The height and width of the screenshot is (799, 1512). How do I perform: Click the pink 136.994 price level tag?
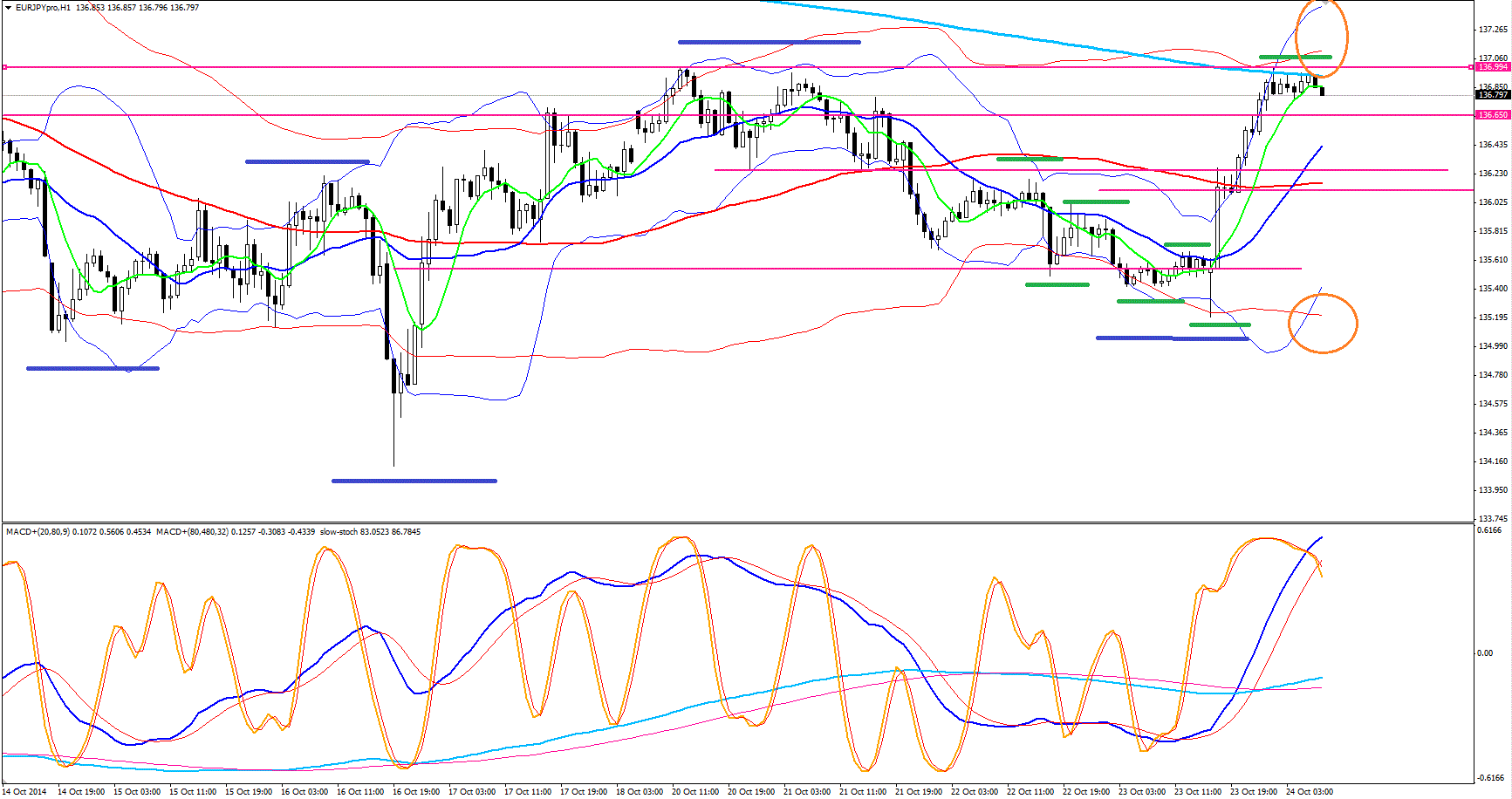pyautogui.click(x=1493, y=67)
